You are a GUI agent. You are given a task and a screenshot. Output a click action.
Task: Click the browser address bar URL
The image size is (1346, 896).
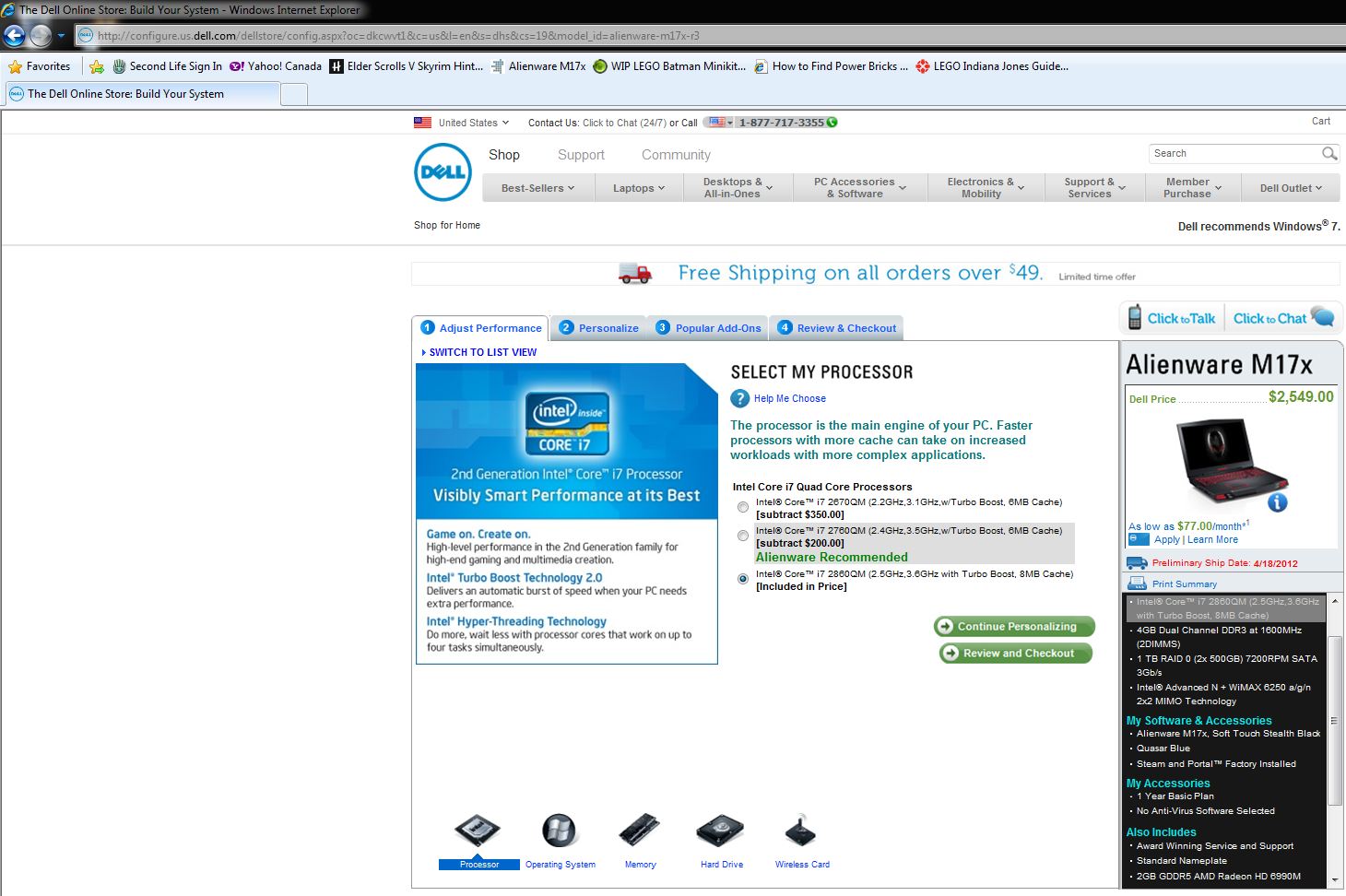pyautogui.click(x=398, y=36)
